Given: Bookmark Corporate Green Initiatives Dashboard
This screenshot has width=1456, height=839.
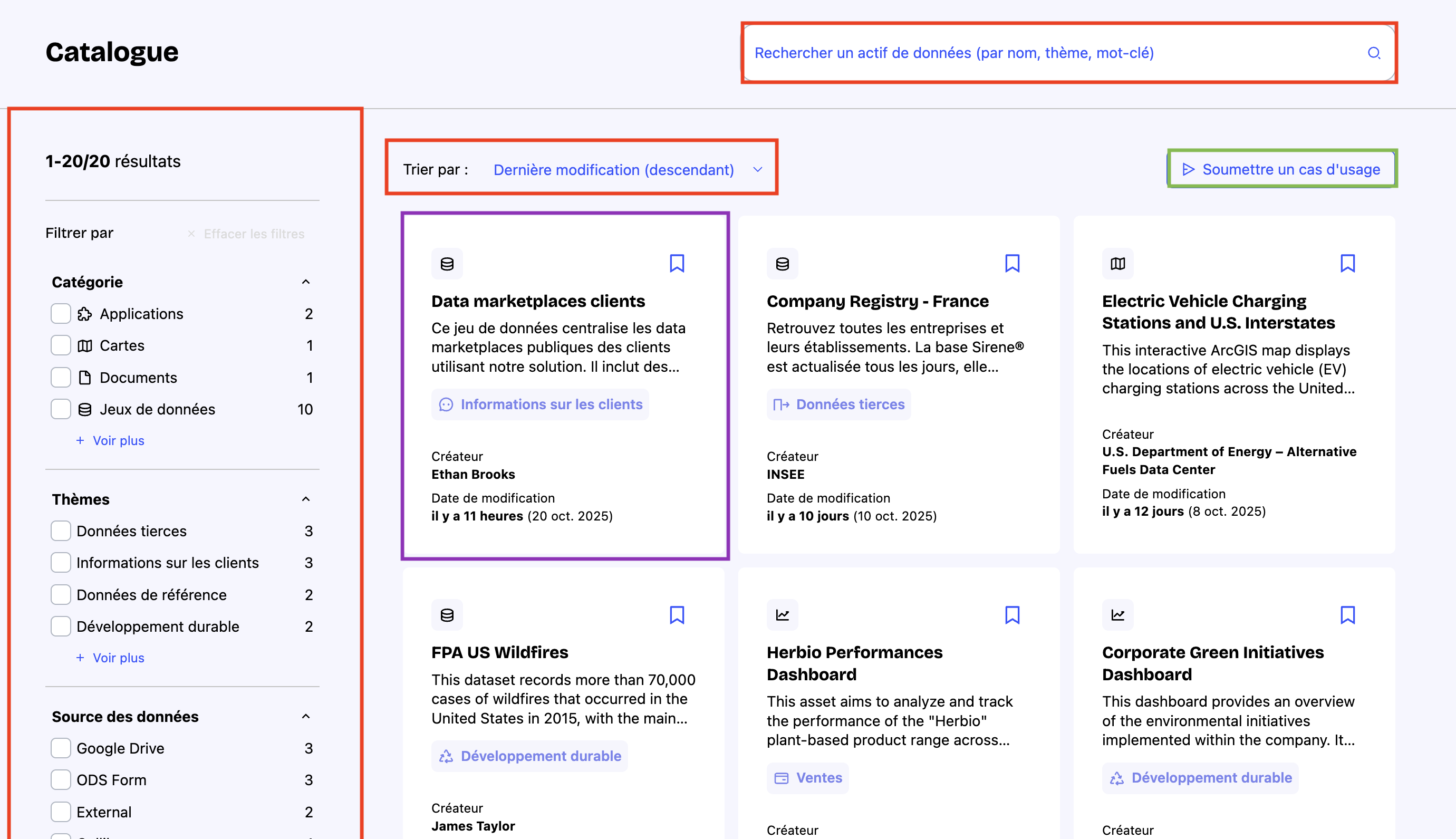Looking at the screenshot, I should point(1347,615).
